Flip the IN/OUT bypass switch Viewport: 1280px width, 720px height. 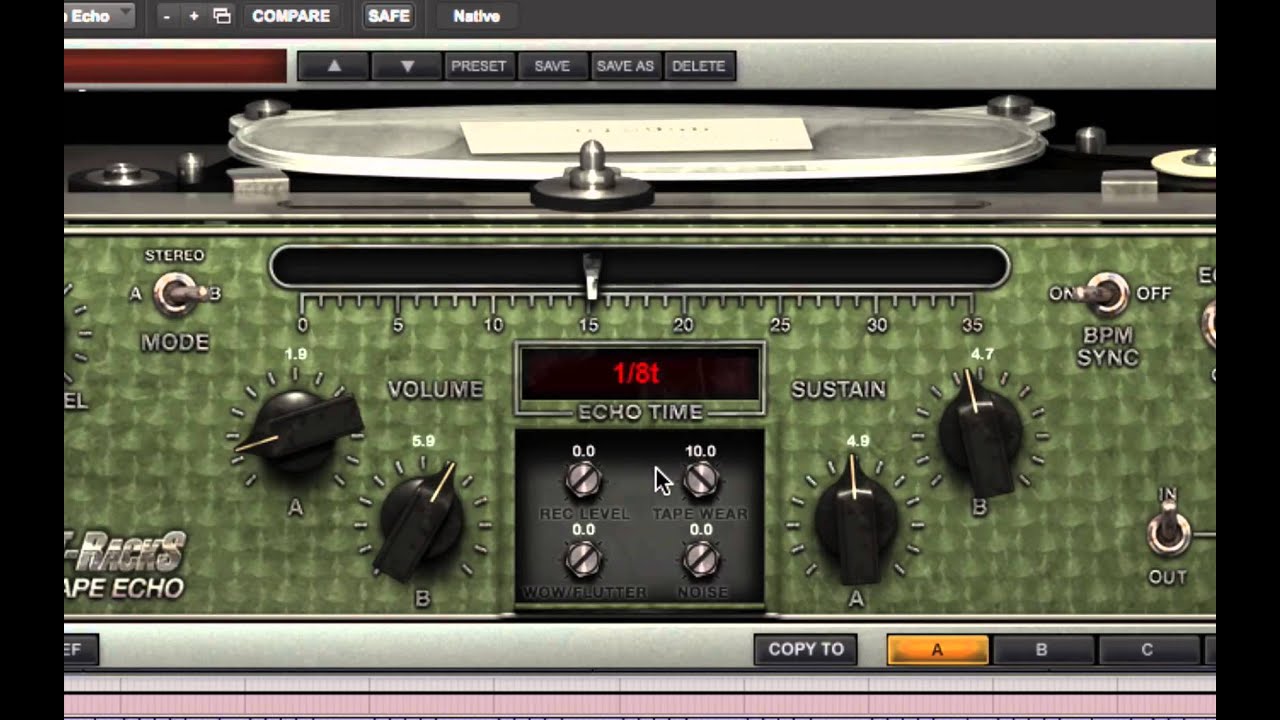click(x=1167, y=532)
